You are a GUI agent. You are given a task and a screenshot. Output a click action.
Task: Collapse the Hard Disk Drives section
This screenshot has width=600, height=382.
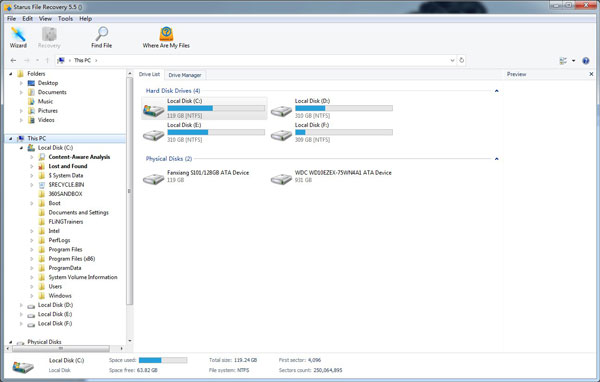[497, 91]
